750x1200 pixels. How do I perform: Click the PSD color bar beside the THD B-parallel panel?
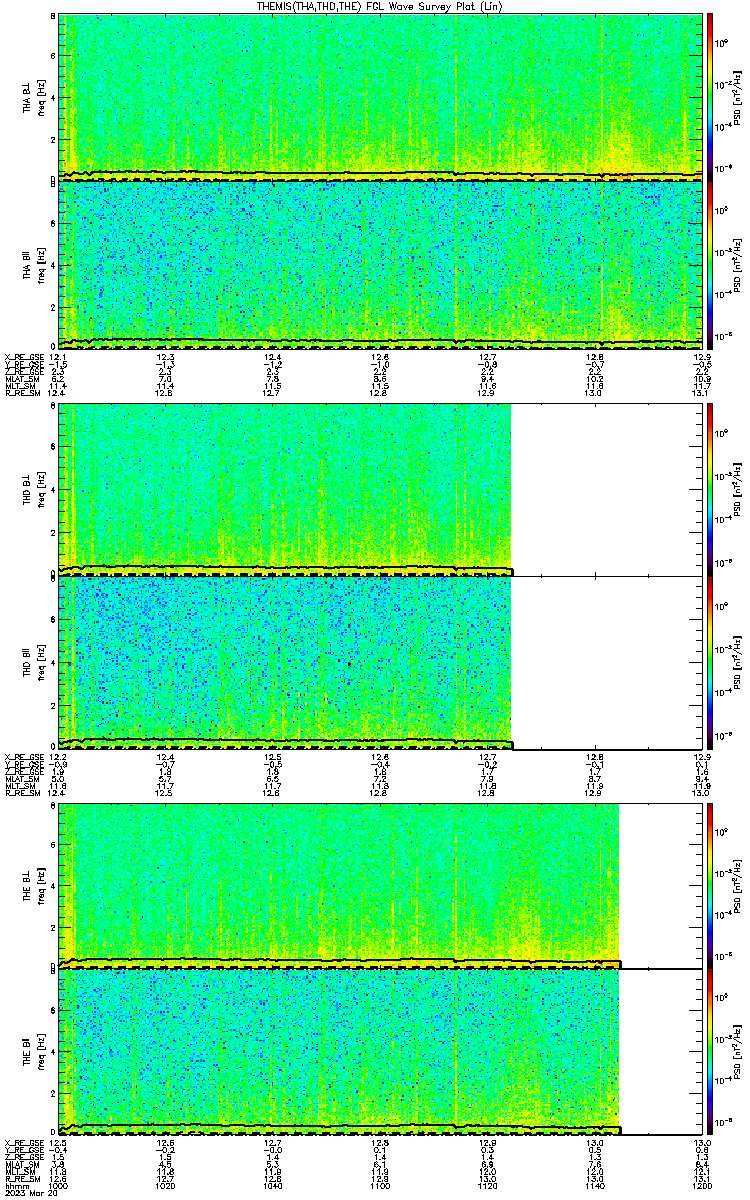tap(710, 662)
